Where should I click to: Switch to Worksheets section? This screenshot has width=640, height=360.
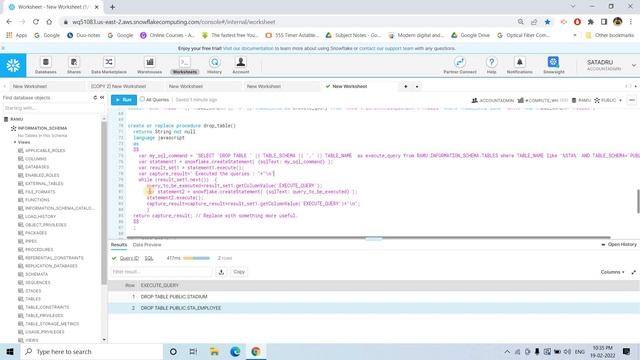pyautogui.click(x=184, y=65)
